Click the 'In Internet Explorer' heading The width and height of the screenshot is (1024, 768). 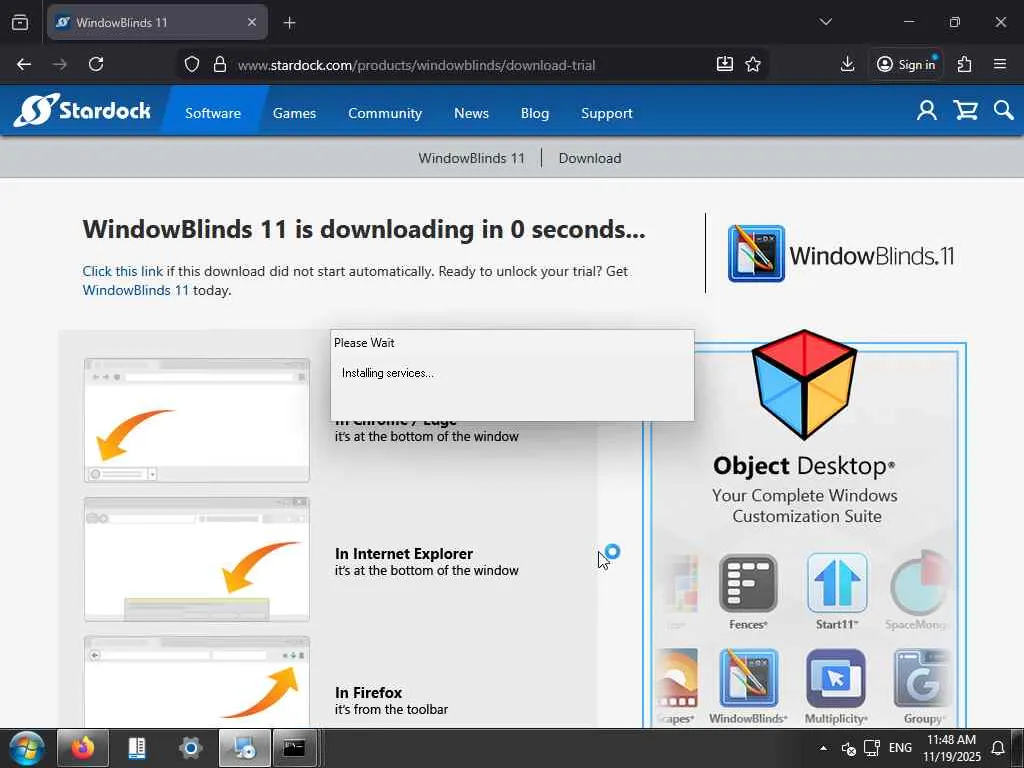404,553
